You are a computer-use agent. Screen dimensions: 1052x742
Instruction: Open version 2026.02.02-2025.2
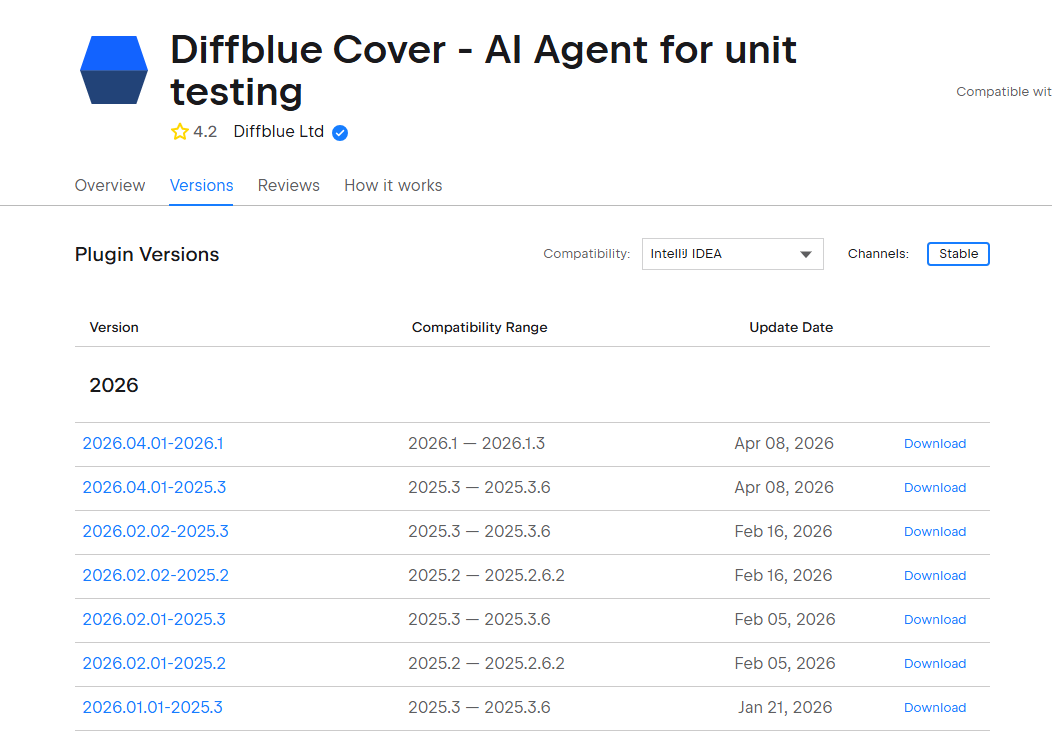coord(156,576)
